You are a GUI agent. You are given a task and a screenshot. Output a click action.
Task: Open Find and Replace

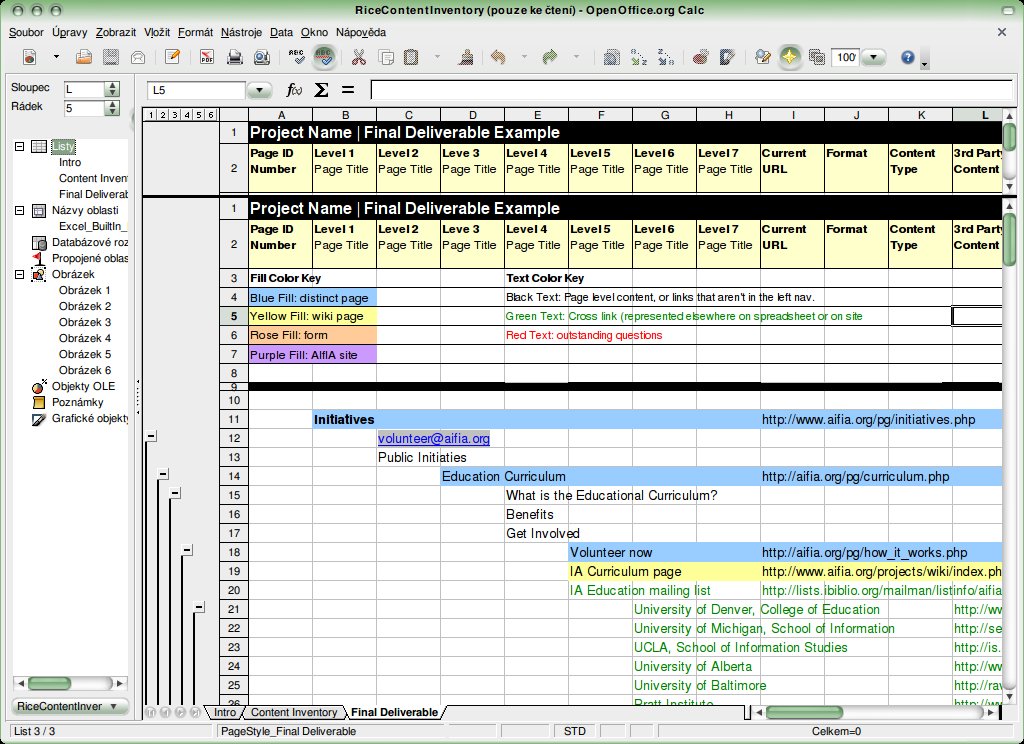[x=762, y=57]
